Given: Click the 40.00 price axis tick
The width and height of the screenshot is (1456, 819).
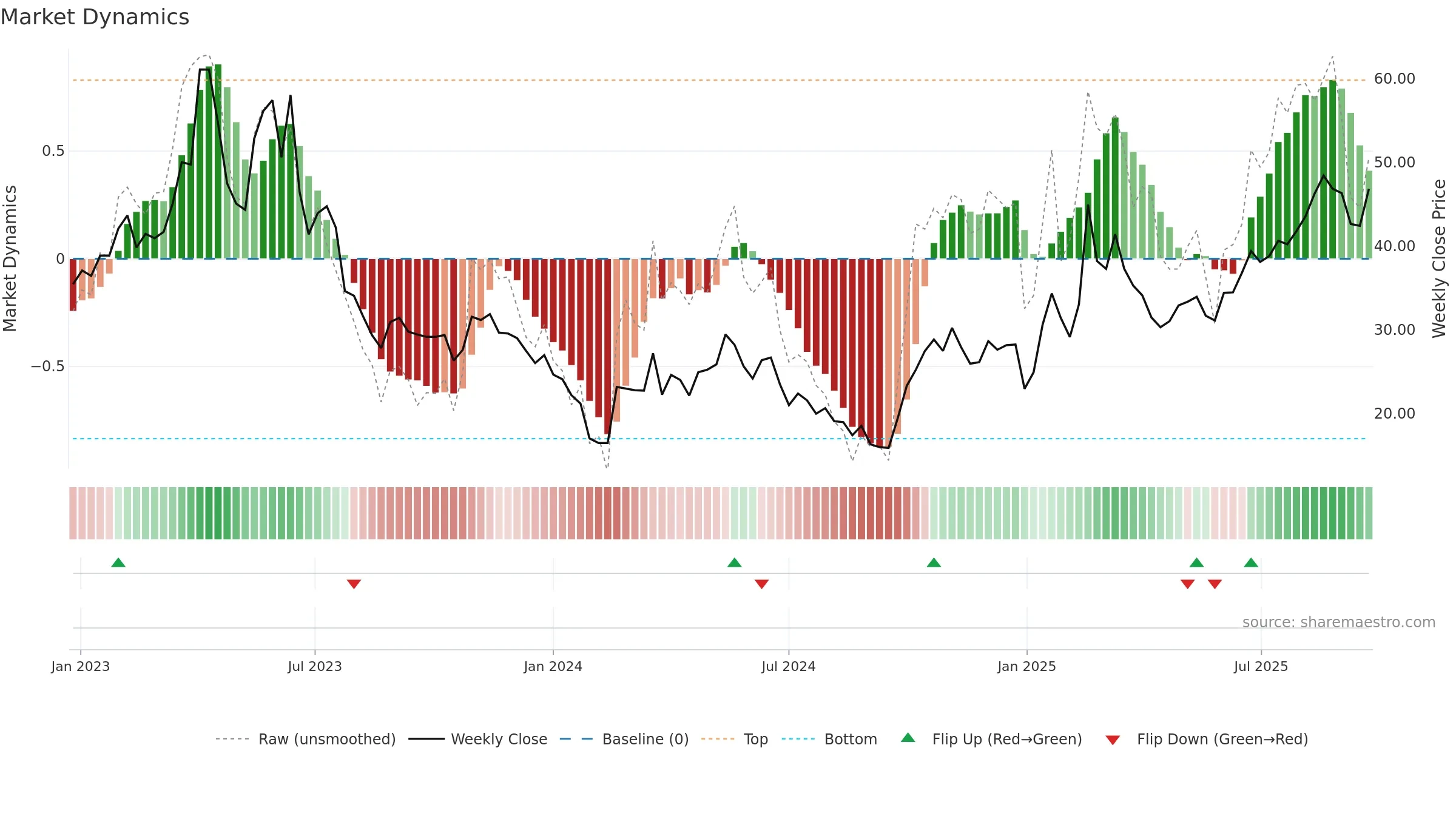Looking at the screenshot, I should coord(1395,246).
